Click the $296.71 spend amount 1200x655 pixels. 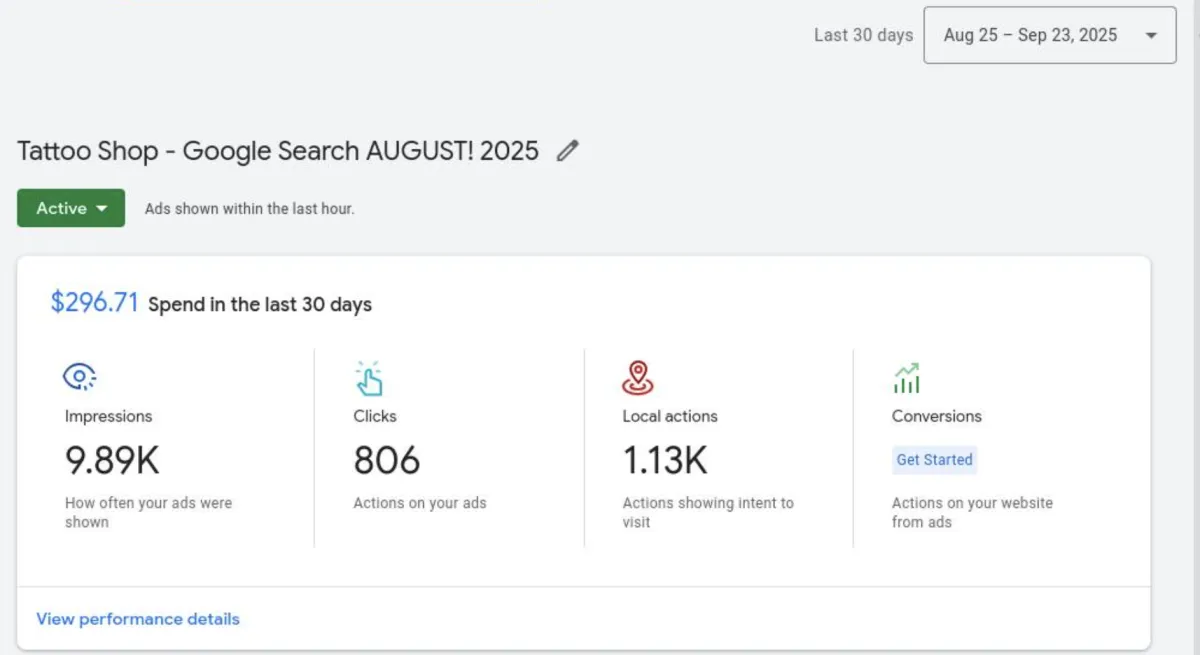94,303
